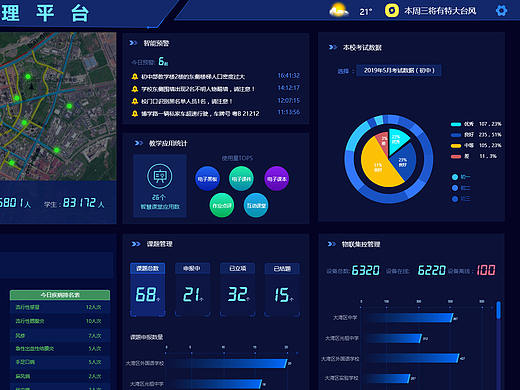The image size is (520, 390).
Task: Click the dark blue pie slice
Action: (405, 161)
